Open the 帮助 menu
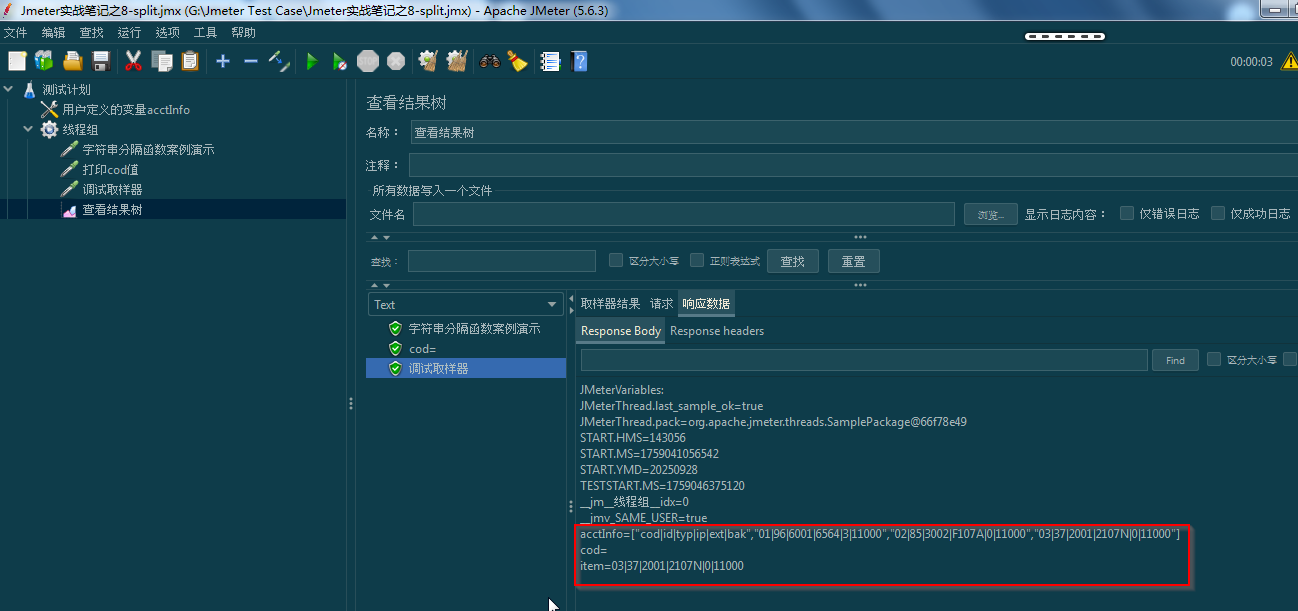This screenshot has width=1298, height=611. tap(243, 32)
